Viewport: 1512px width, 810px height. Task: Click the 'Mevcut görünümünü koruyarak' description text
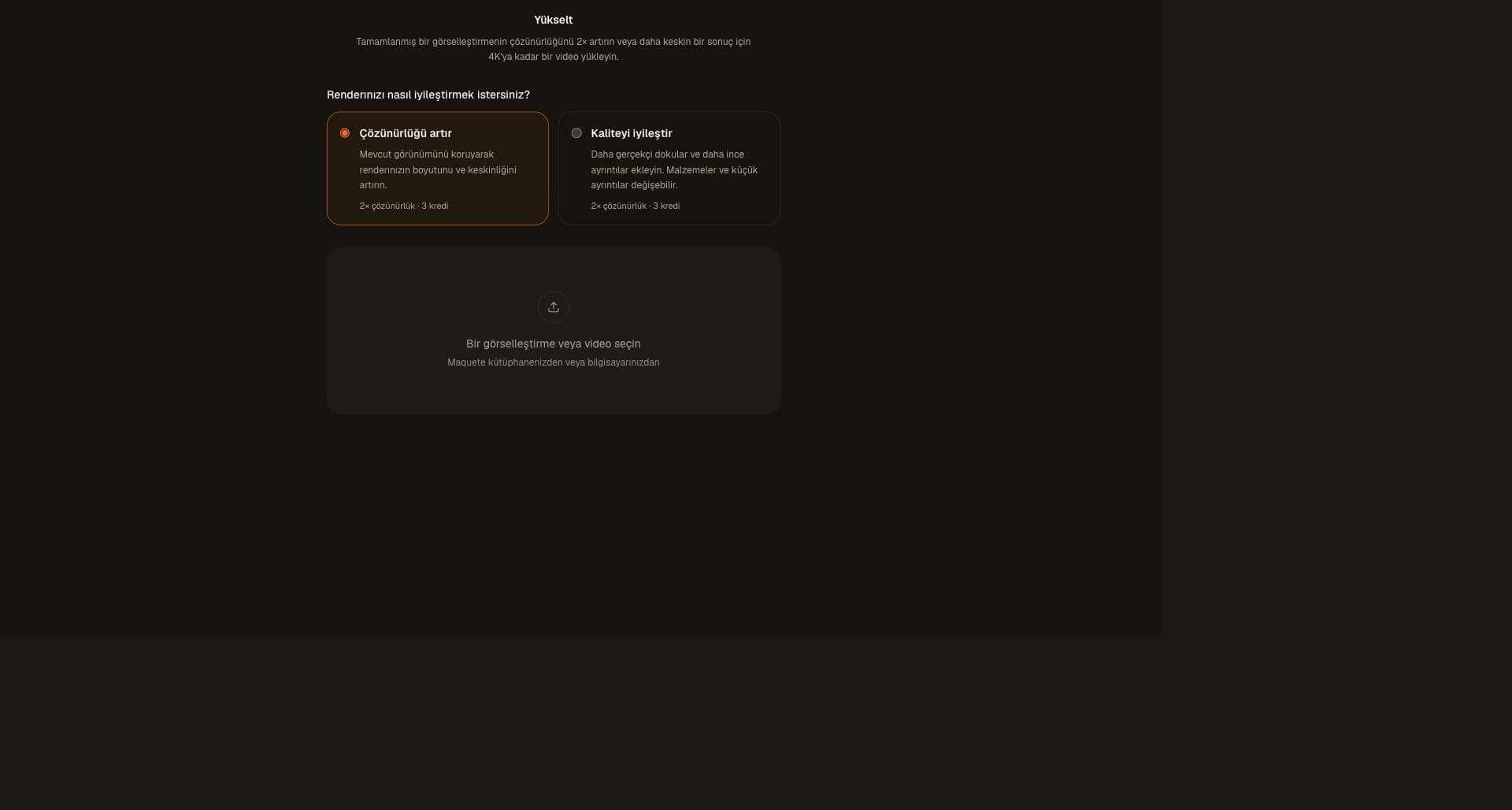[x=438, y=169]
